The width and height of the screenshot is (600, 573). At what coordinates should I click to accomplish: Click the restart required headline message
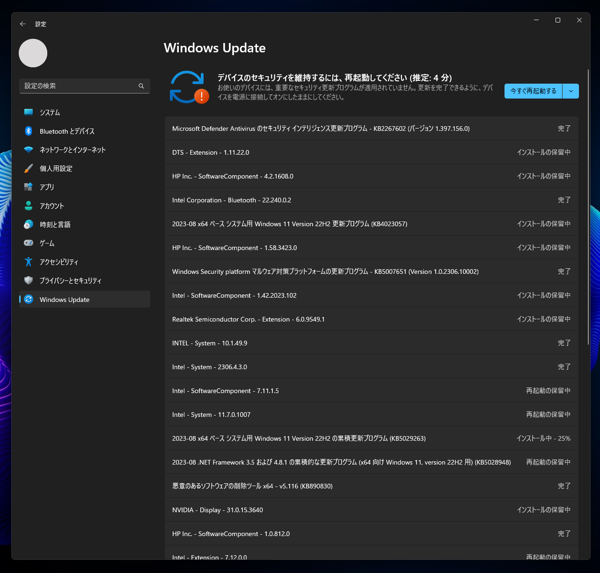pyautogui.click(x=335, y=78)
